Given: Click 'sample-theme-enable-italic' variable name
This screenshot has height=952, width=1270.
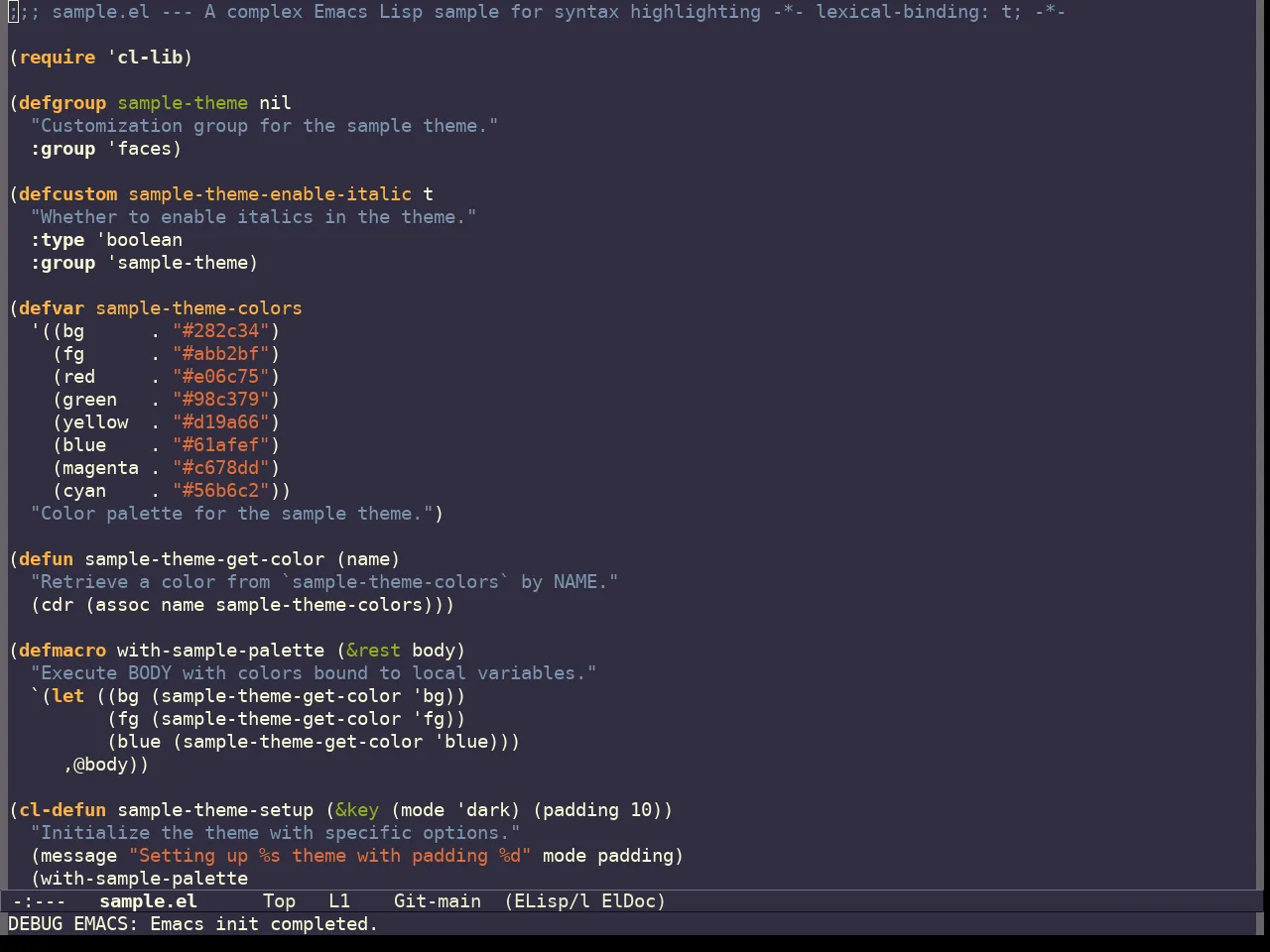Looking at the screenshot, I should click(x=270, y=194).
